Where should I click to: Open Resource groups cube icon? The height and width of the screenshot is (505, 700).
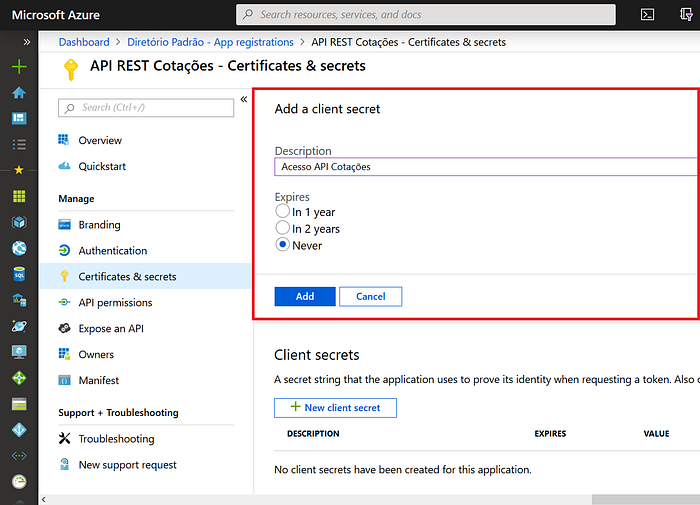tap(19, 222)
